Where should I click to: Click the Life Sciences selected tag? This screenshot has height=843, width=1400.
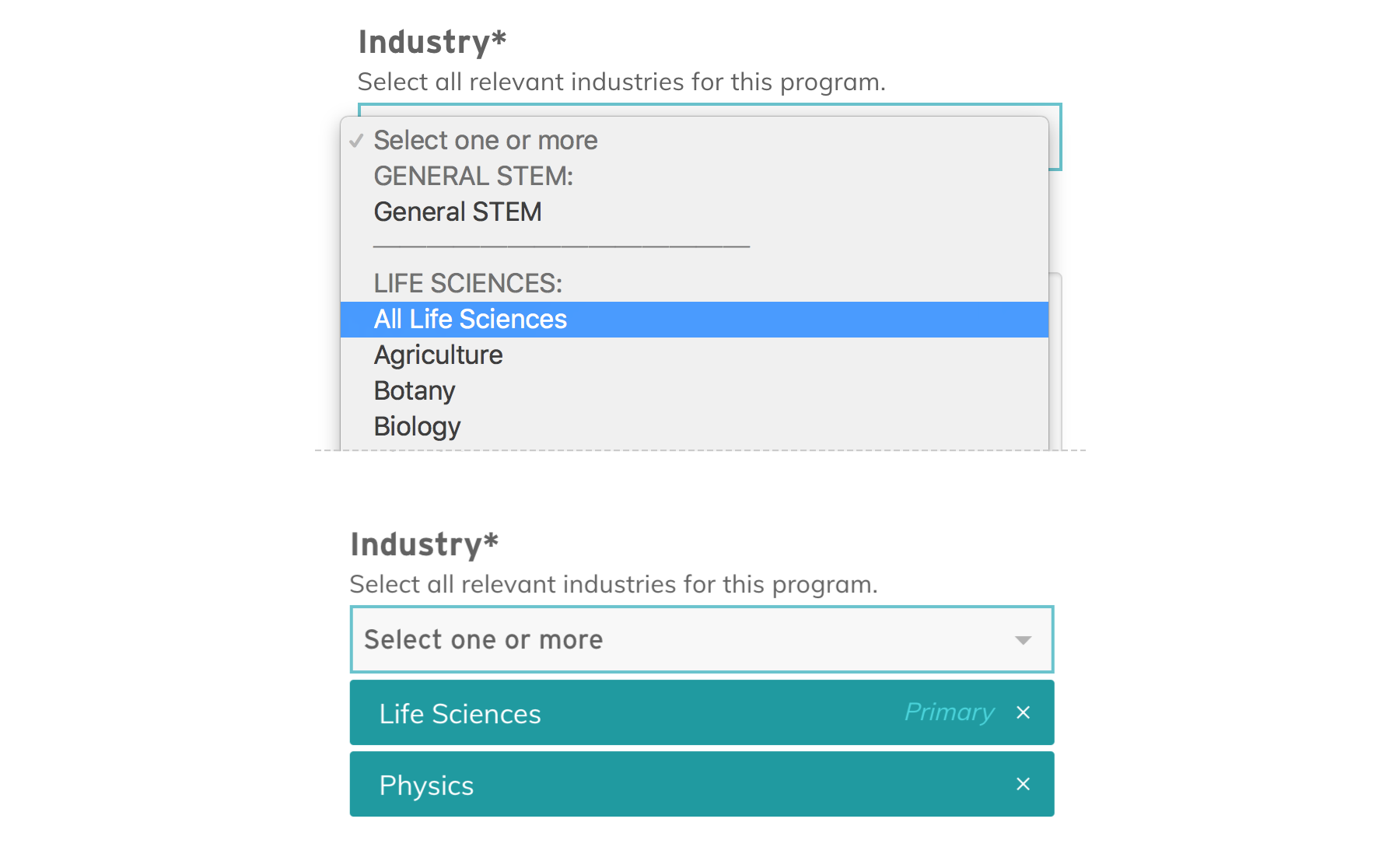(460, 714)
